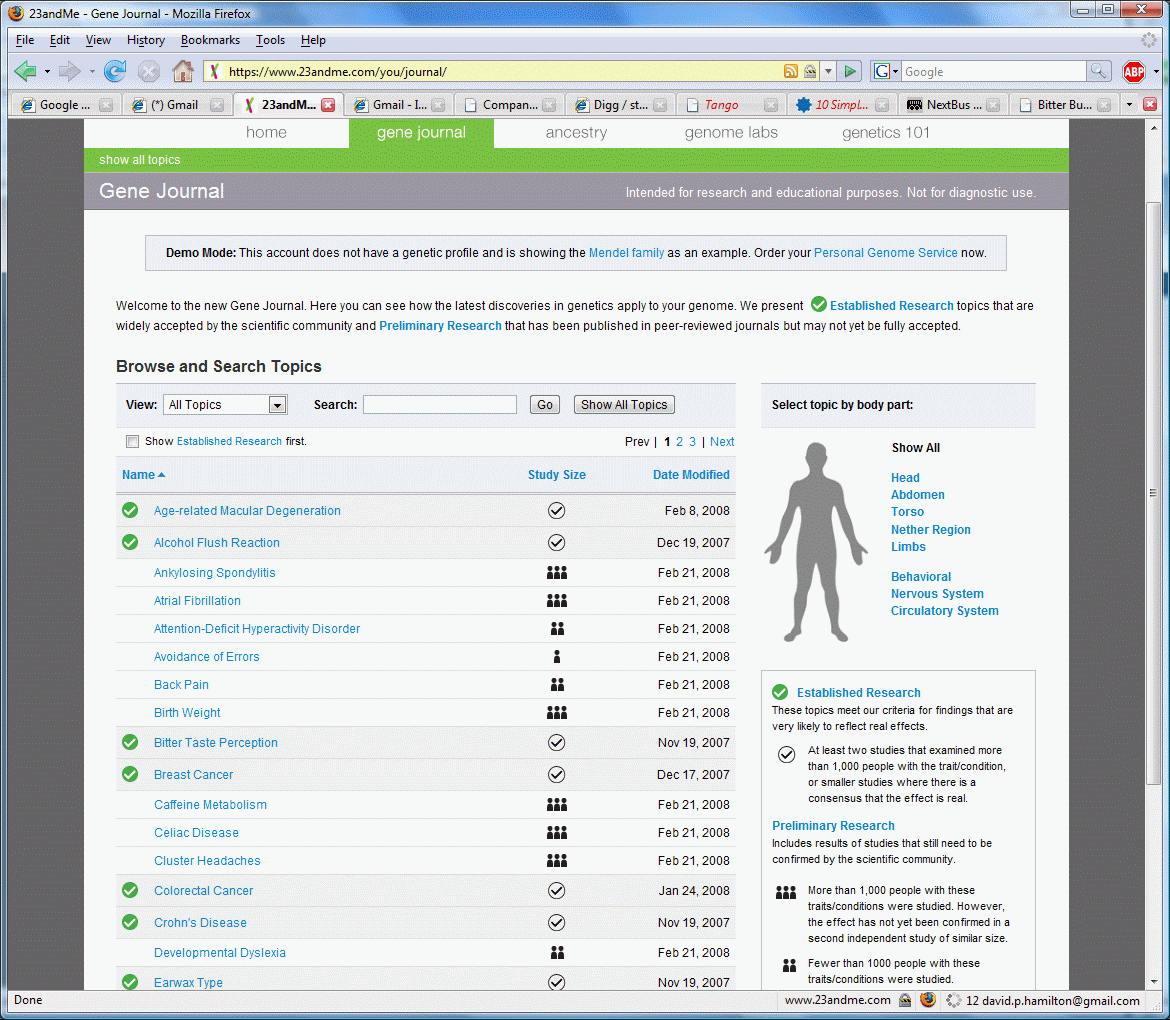Viewport: 1170px width, 1020px height.
Task: Open the View All Topics dropdown
Action: pos(225,404)
